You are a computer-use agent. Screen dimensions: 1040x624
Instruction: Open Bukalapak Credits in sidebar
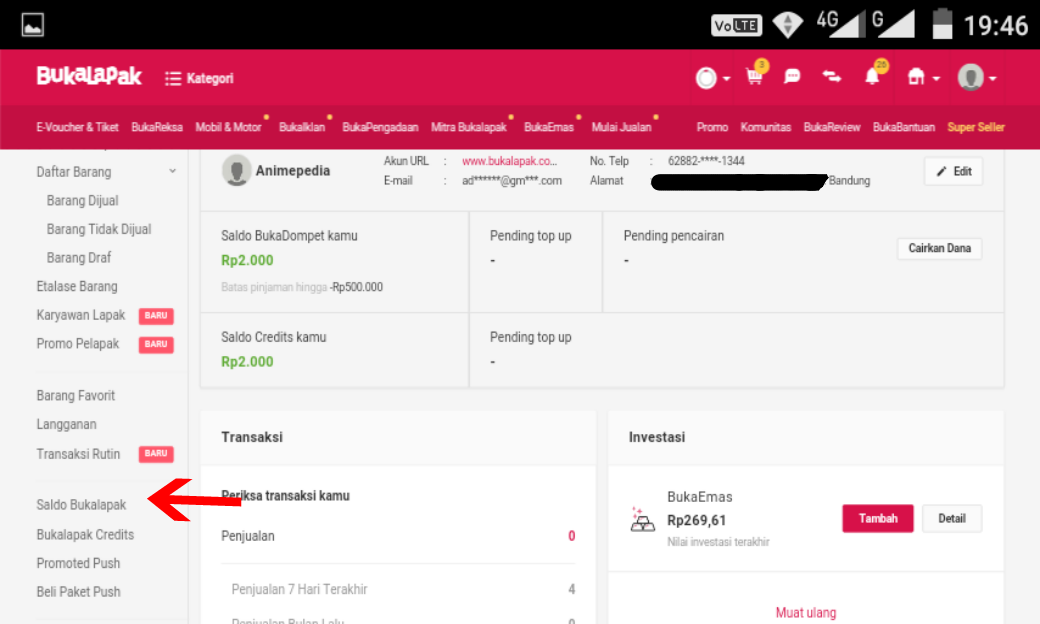[85, 534]
